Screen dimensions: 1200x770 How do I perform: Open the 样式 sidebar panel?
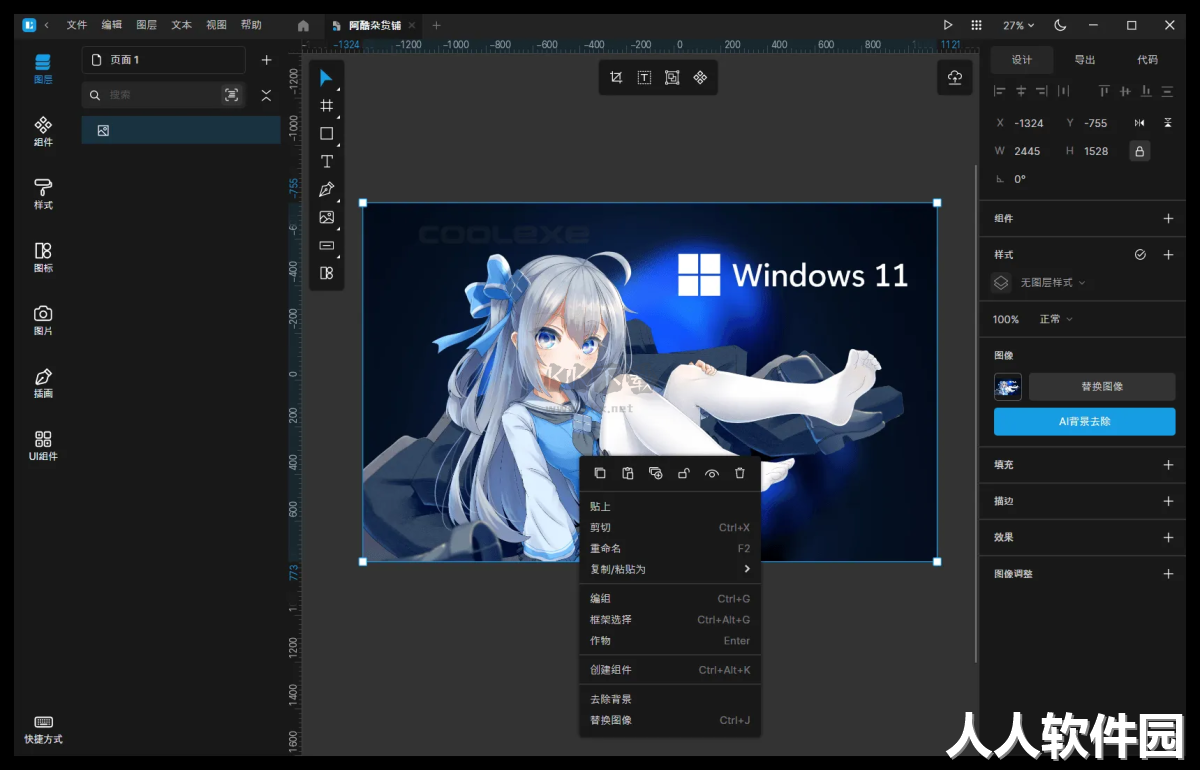[x=43, y=194]
